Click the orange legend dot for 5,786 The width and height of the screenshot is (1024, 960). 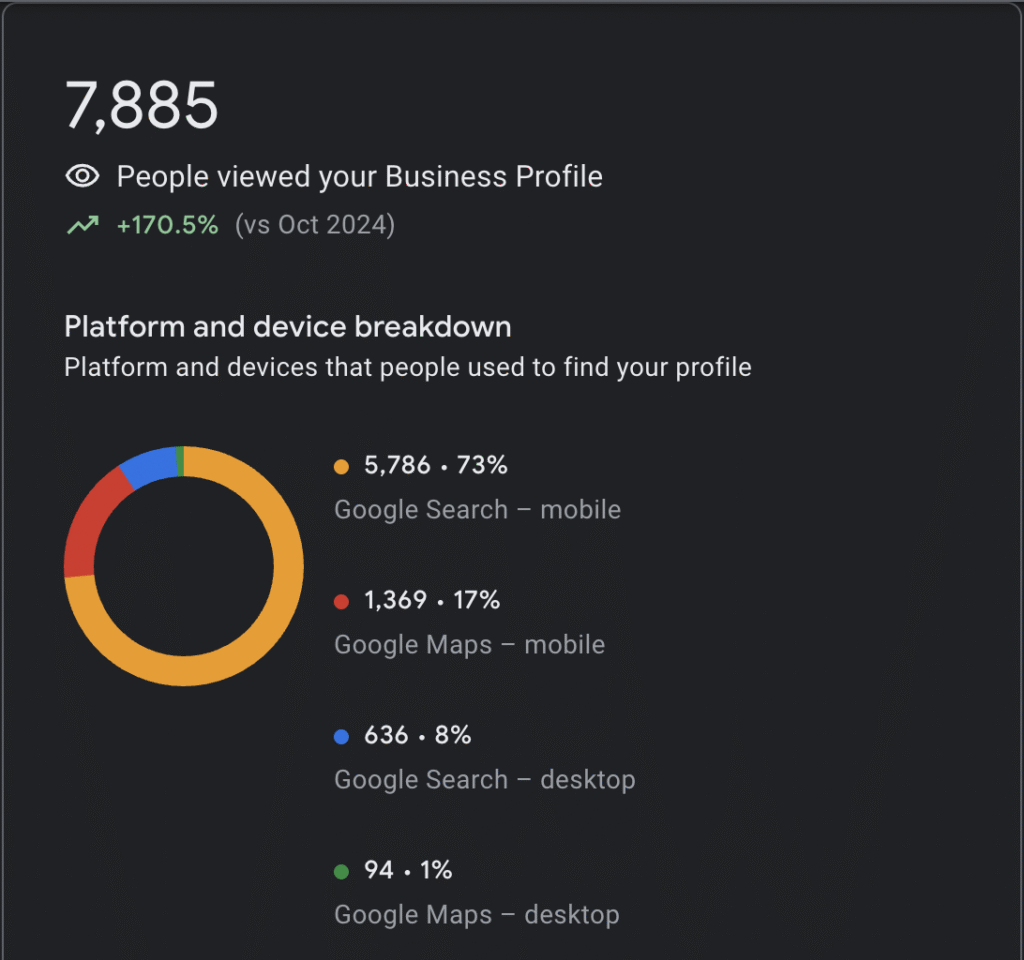click(341, 466)
